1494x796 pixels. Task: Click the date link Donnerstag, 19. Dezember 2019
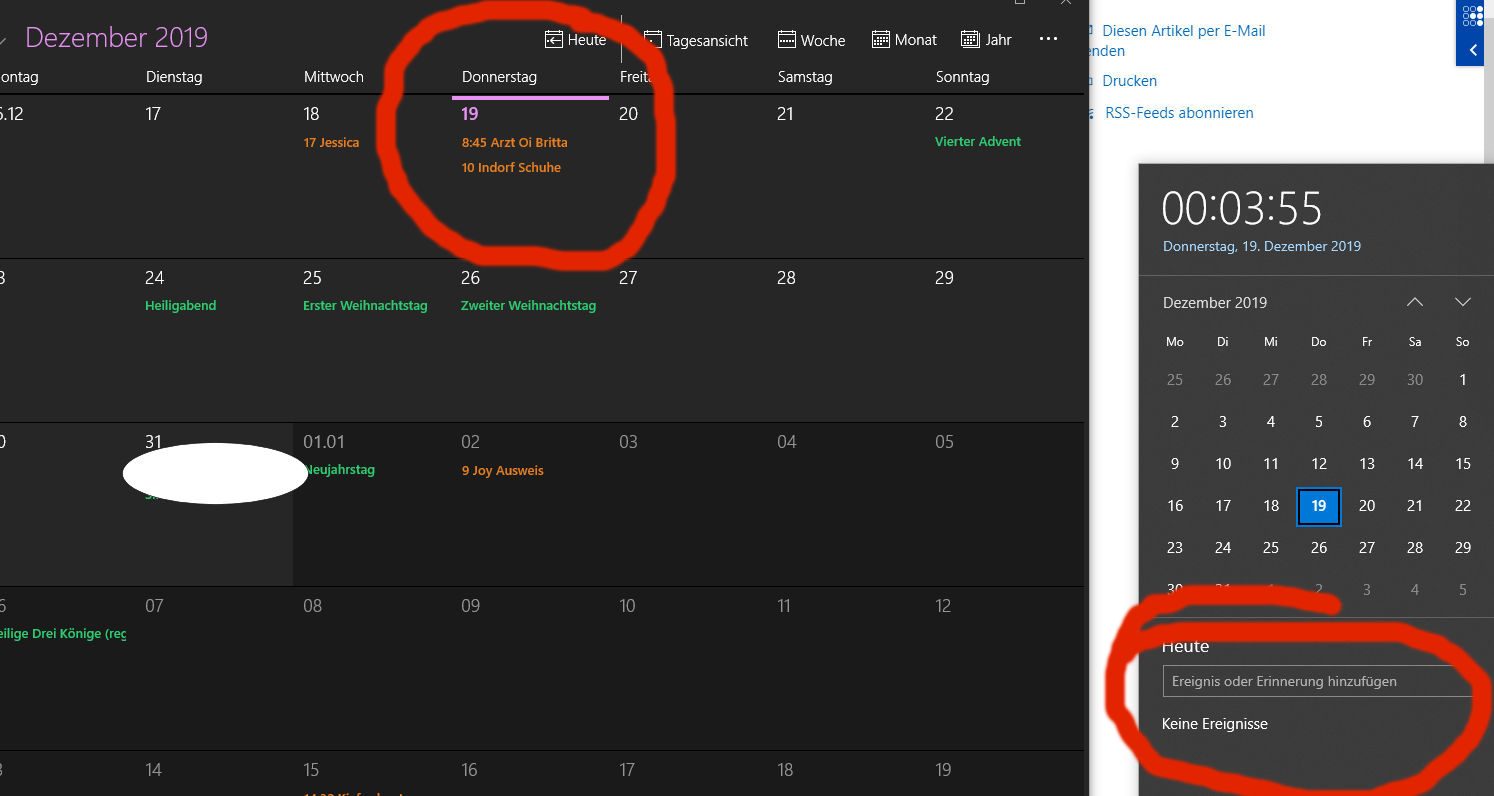pyautogui.click(x=1261, y=246)
